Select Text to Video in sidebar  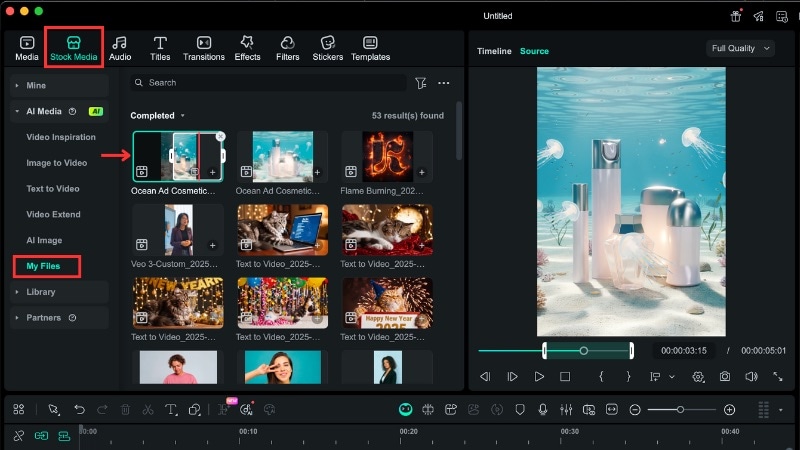pos(54,189)
